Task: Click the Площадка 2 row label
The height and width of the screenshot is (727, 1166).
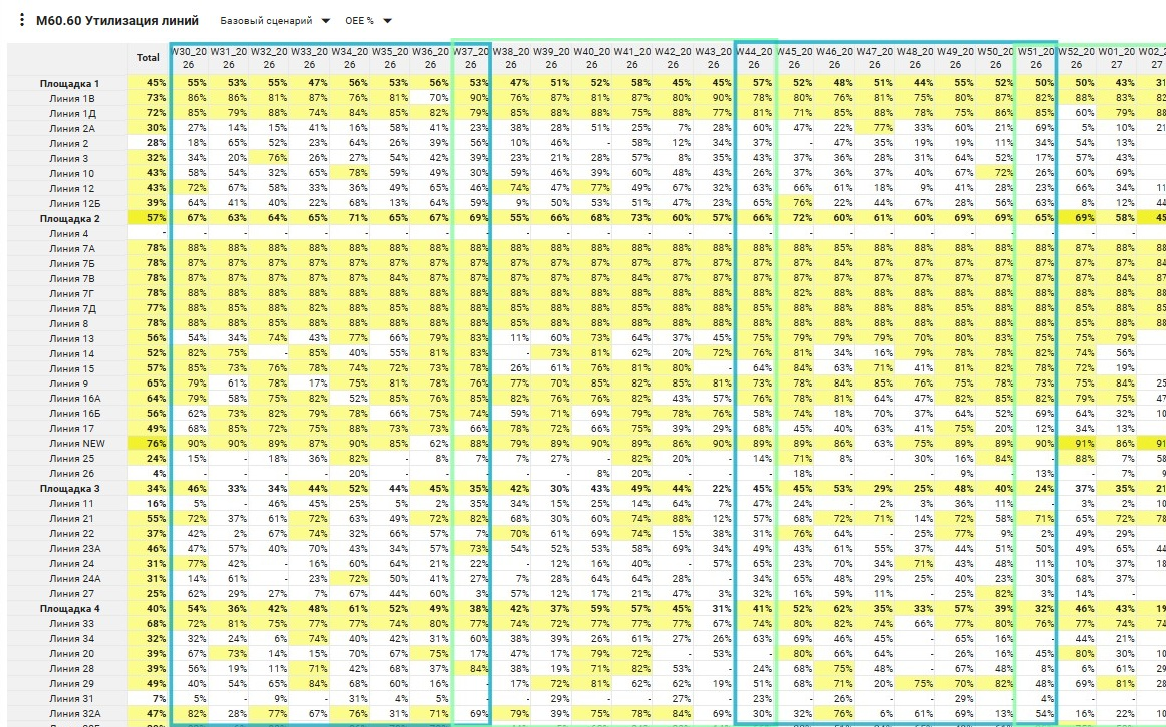Action: point(69,219)
